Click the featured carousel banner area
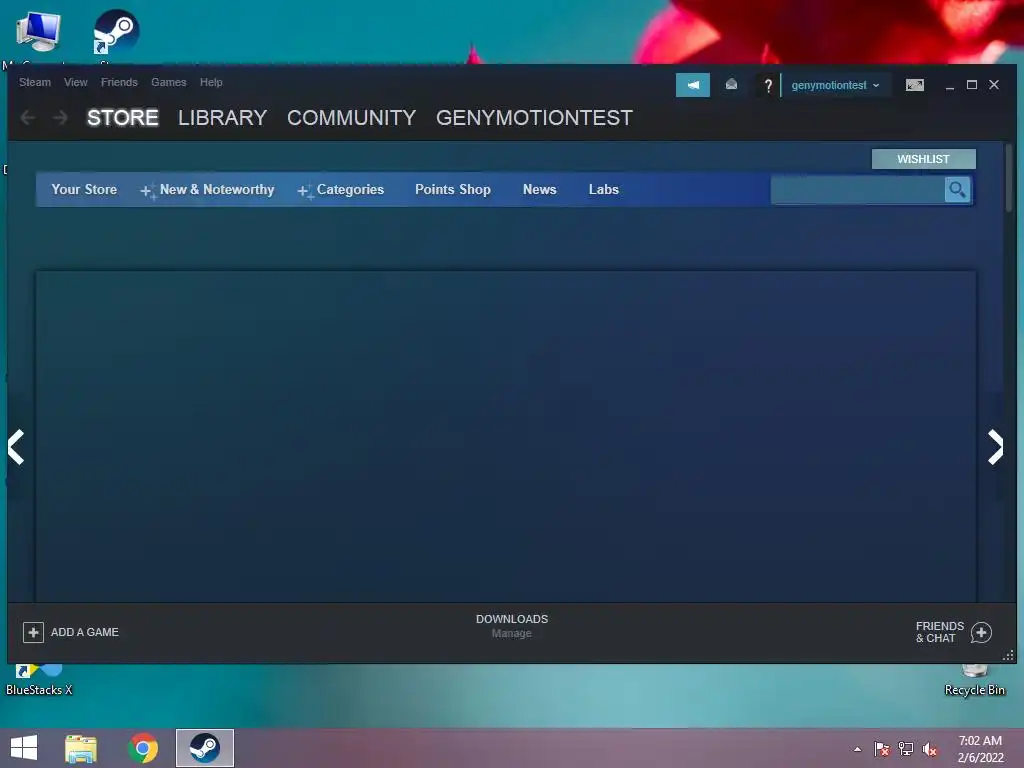The image size is (1024, 768). (506, 436)
